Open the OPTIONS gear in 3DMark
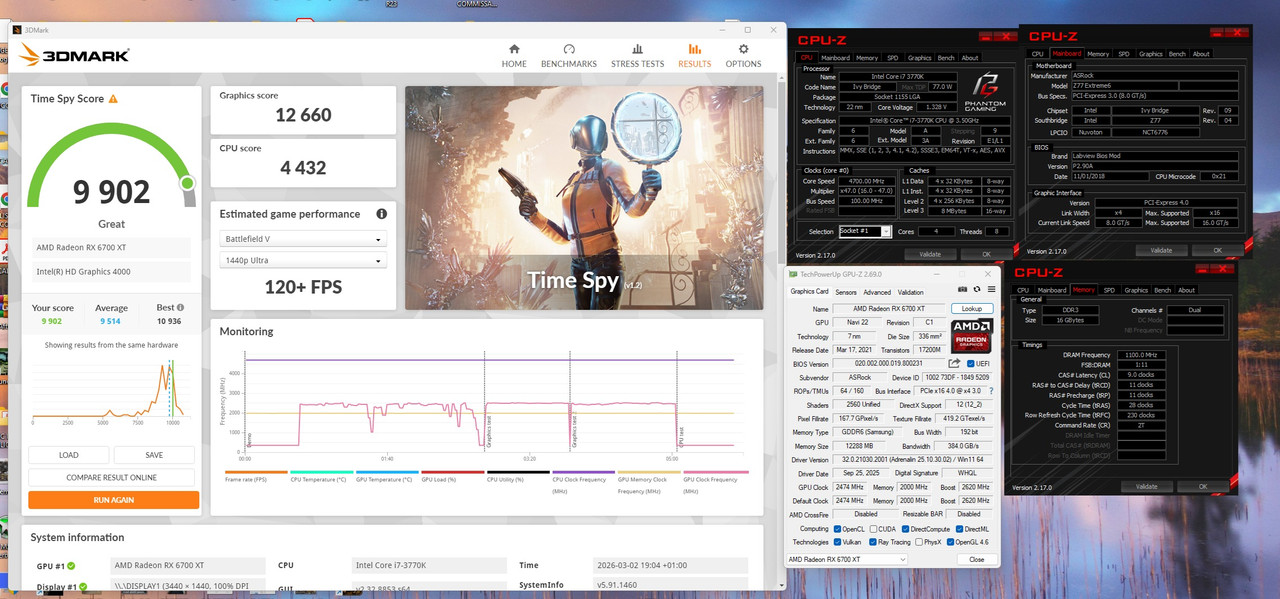The height and width of the screenshot is (599, 1280). coord(743,56)
